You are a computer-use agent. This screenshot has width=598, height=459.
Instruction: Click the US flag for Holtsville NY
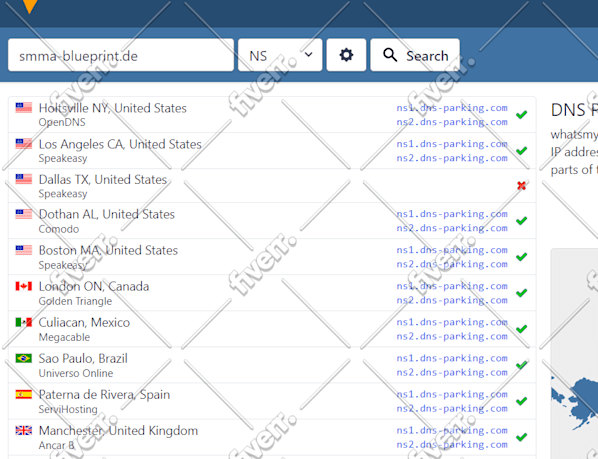tap(24, 108)
